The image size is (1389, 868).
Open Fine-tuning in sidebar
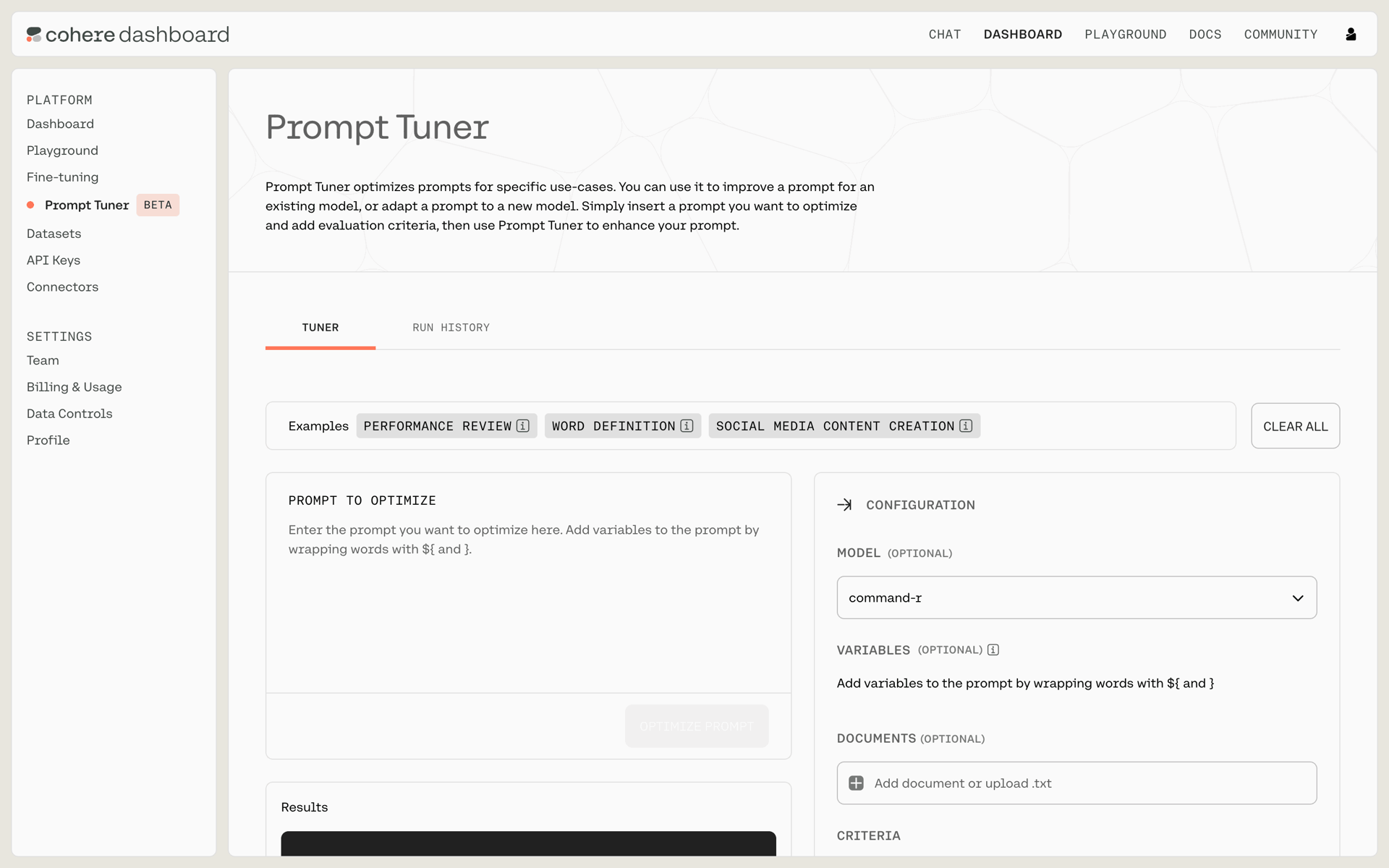click(x=62, y=177)
